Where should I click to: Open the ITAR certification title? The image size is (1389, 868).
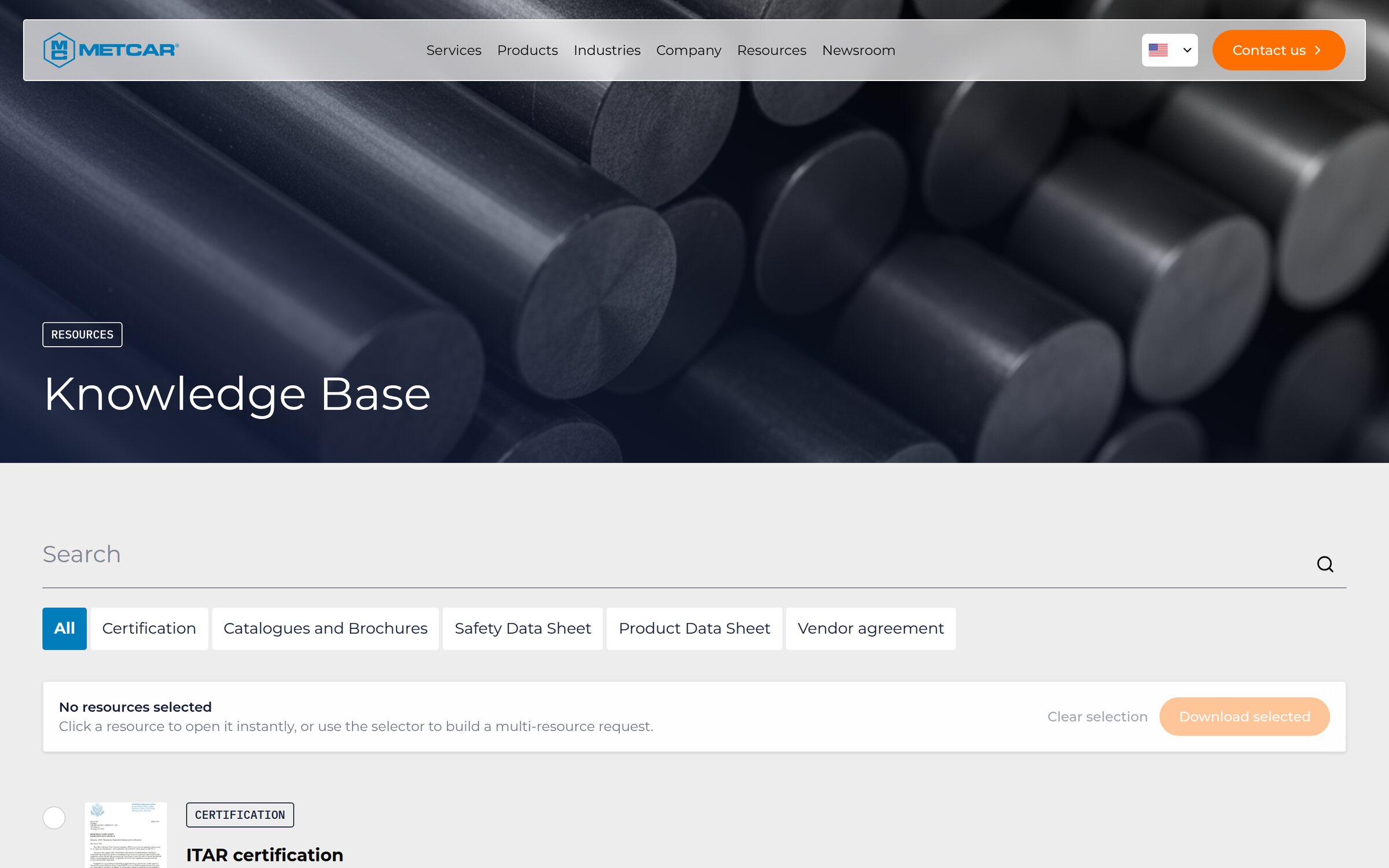coord(264,855)
